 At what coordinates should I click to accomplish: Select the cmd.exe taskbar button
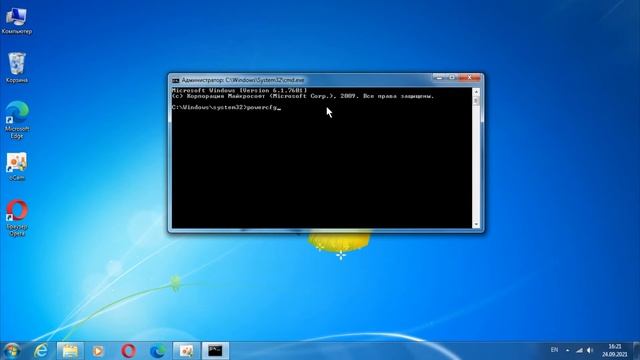(x=216, y=351)
